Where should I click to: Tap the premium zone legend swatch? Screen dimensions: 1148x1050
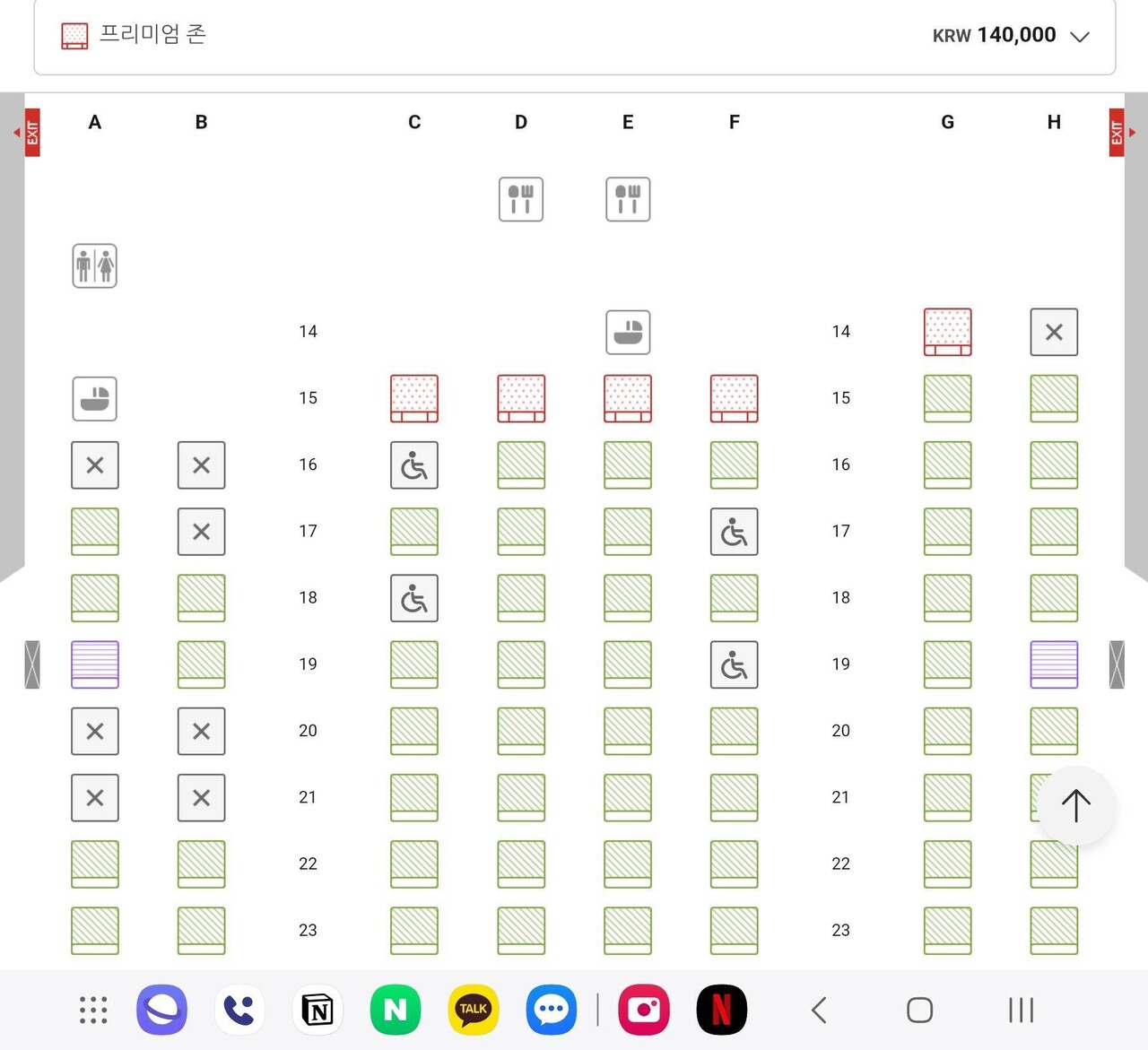(74, 36)
